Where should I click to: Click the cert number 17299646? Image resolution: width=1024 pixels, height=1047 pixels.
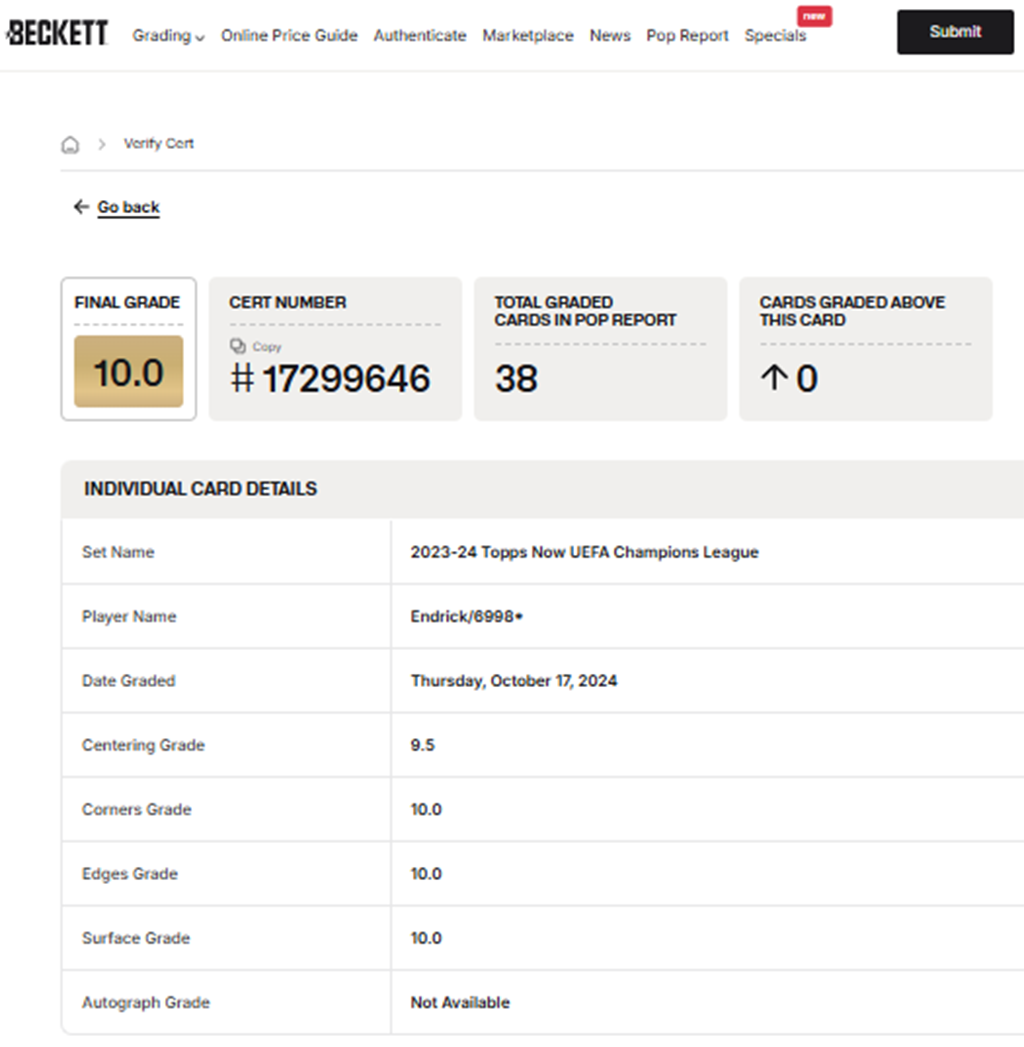[345, 379]
